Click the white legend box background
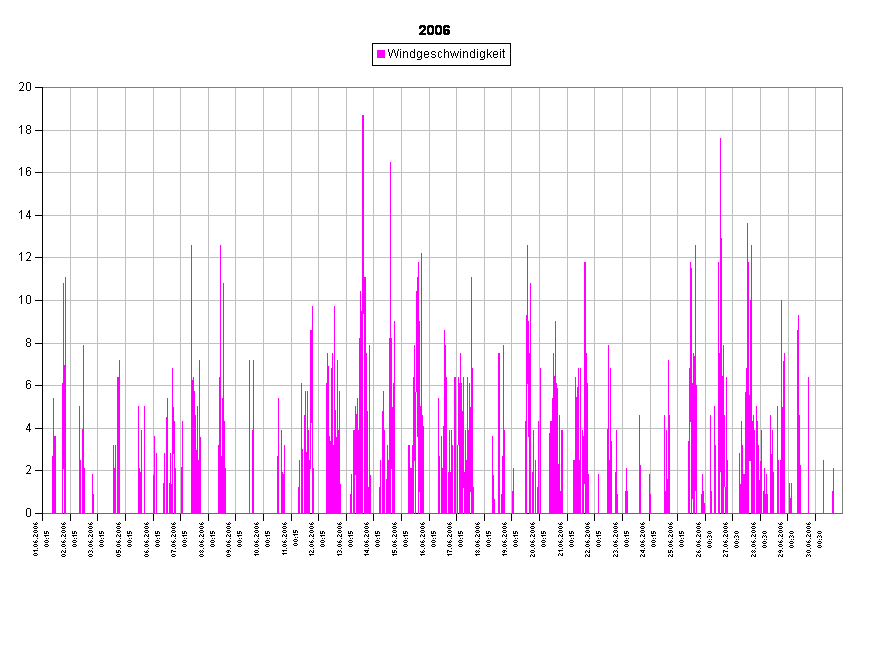 (441, 62)
